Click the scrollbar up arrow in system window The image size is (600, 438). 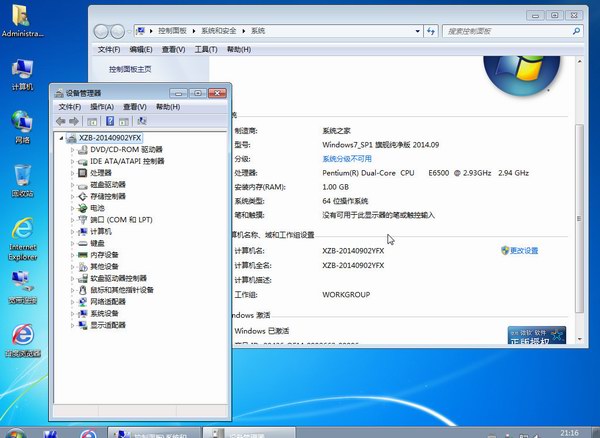pyautogui.click(x=579, y=61)
